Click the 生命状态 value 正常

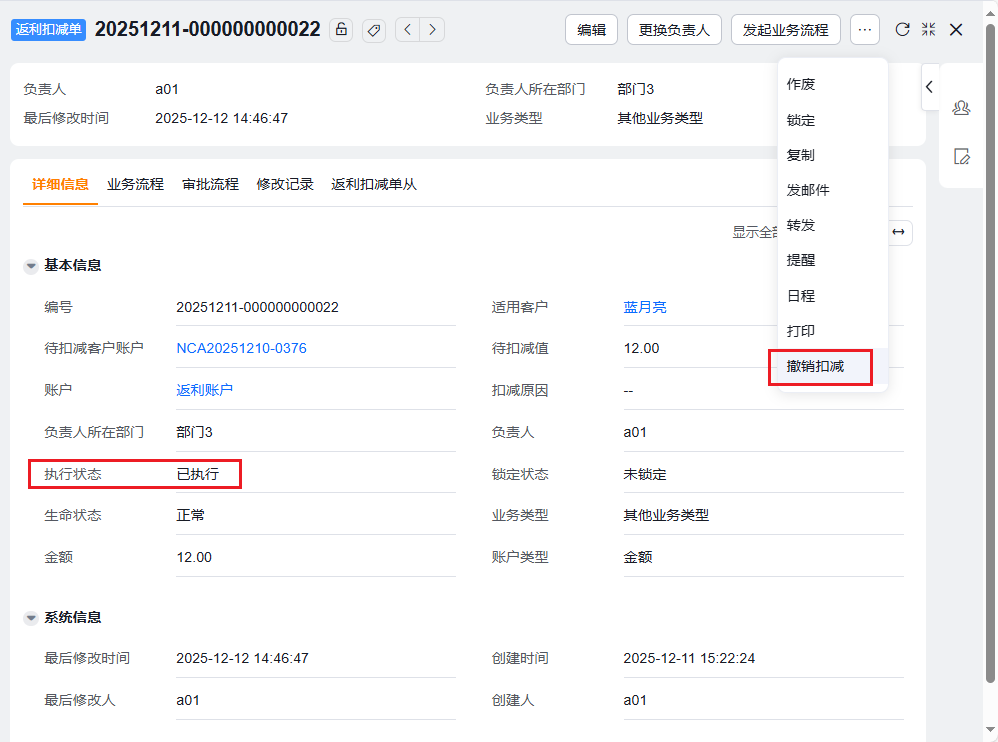click(190, 515)
